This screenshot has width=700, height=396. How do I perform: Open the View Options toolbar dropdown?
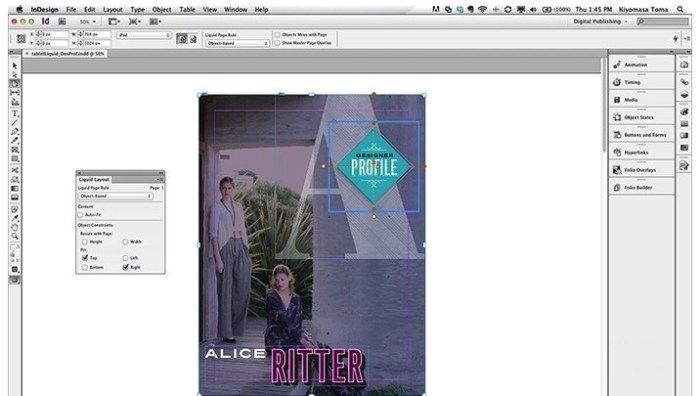coord(115,21)
